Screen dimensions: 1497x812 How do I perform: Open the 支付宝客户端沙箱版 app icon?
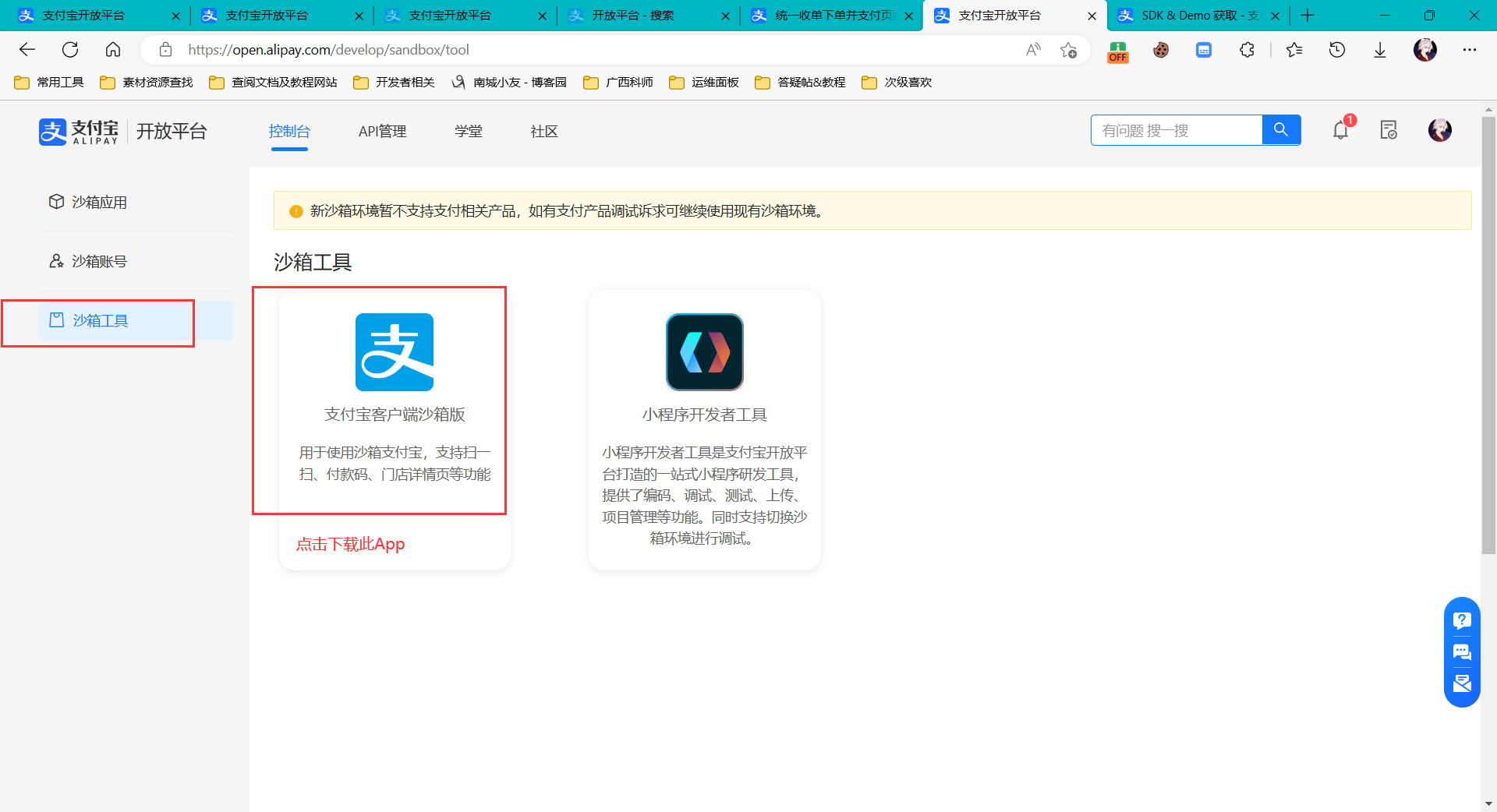click(395, 352)
